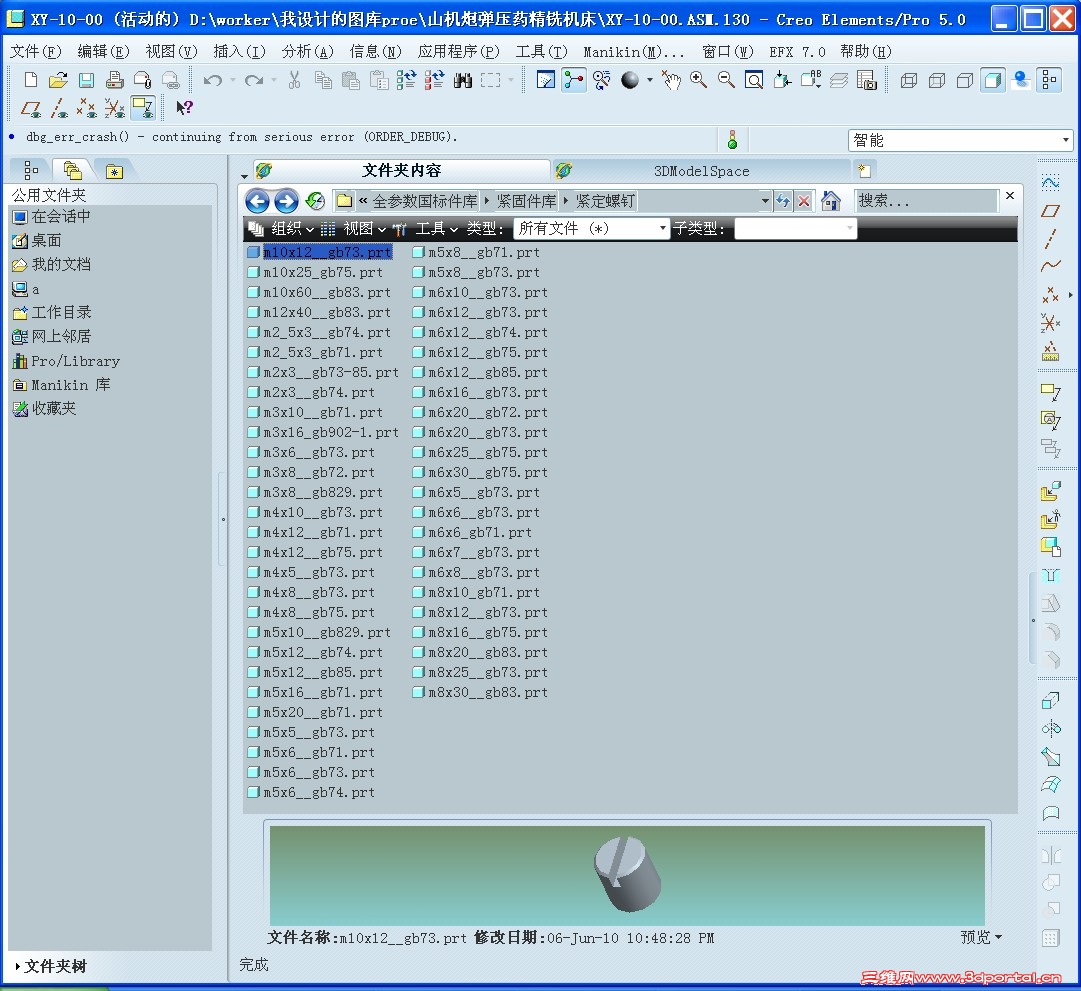The height and width of the screenshot is (991, 1081).
Task: Expand the 文件夹树 folder tree
Action: (51, 966)
